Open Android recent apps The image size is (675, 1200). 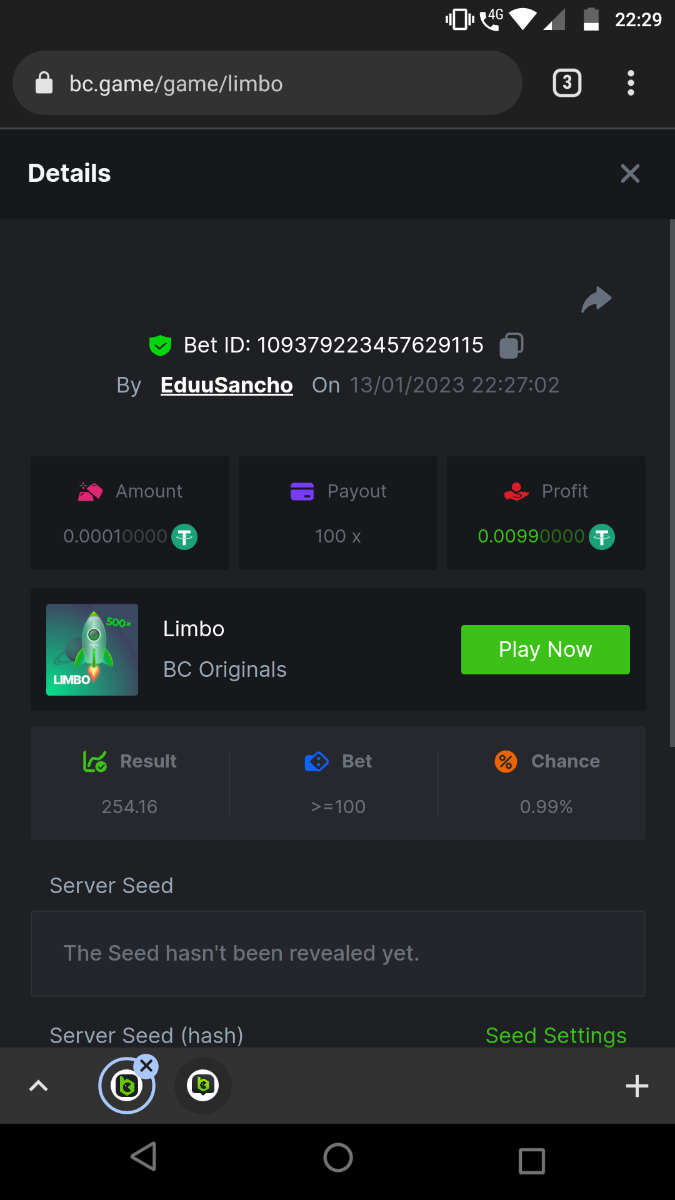point(531,1159)
